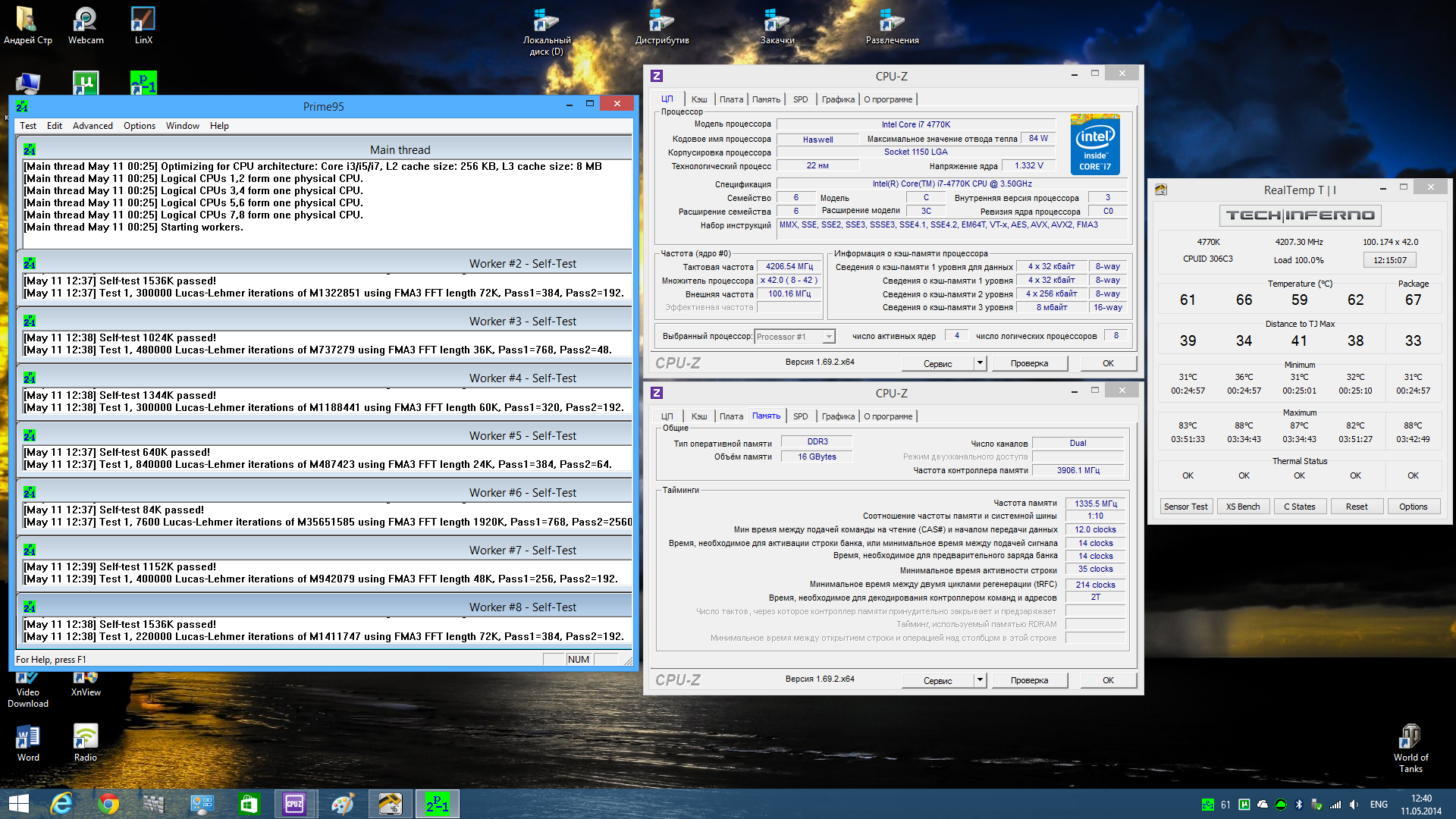Click the Проверка button in upper CPU-Z
1456x819 pixels.
point(1029,363)
